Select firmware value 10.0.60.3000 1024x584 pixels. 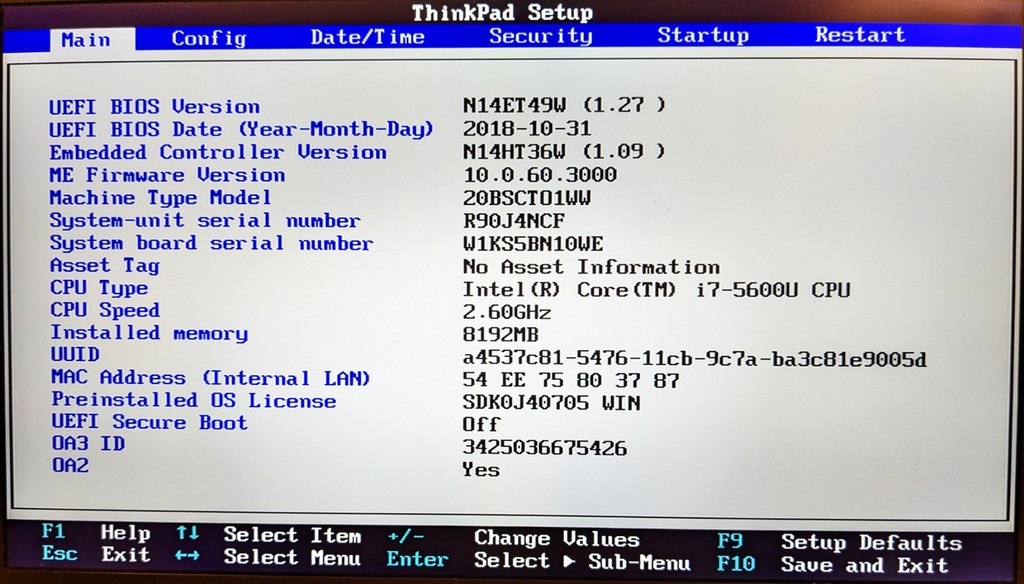pyautogui.click(x=540, y=174)
